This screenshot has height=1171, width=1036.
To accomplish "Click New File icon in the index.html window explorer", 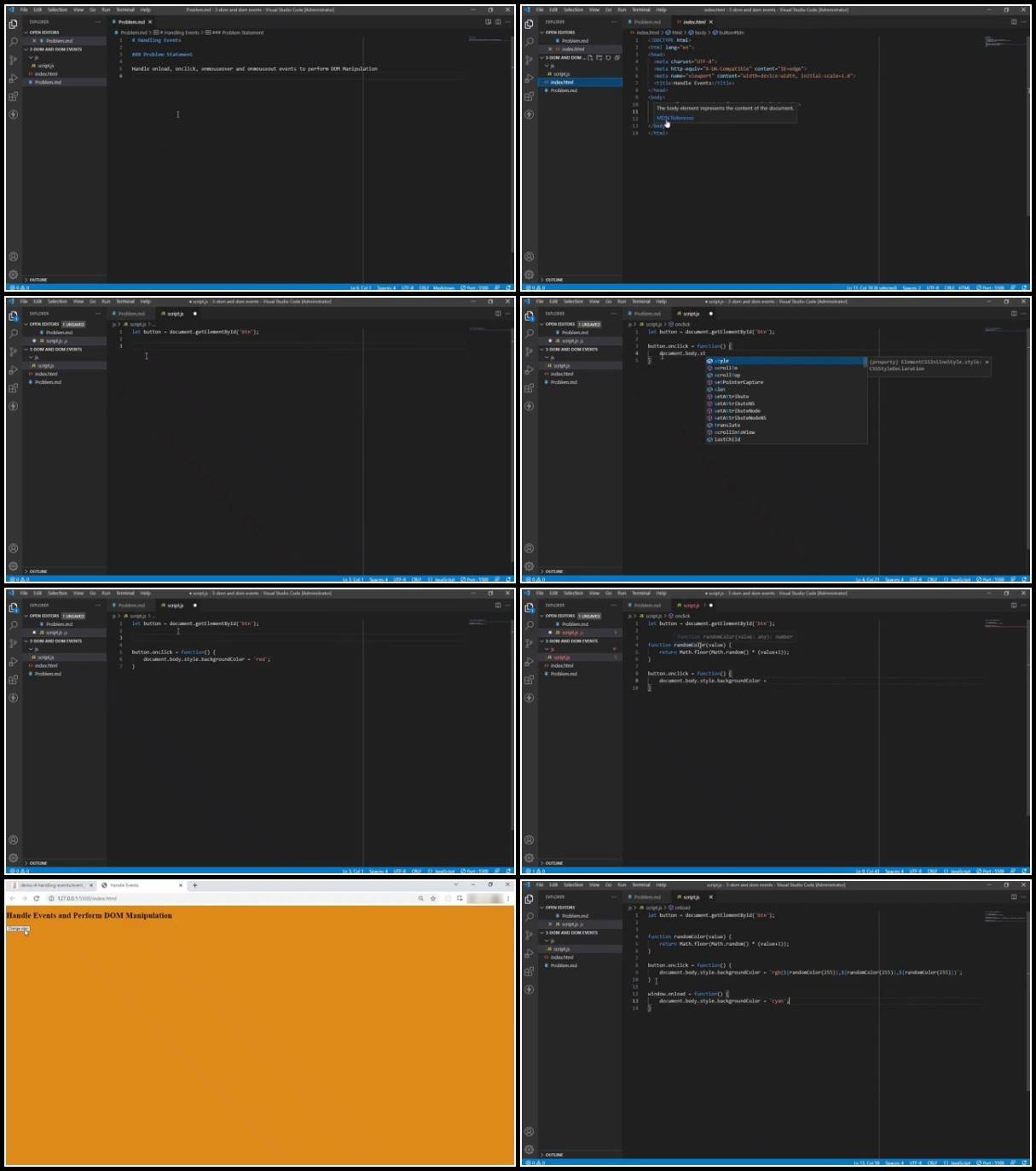I will [589, 57].
